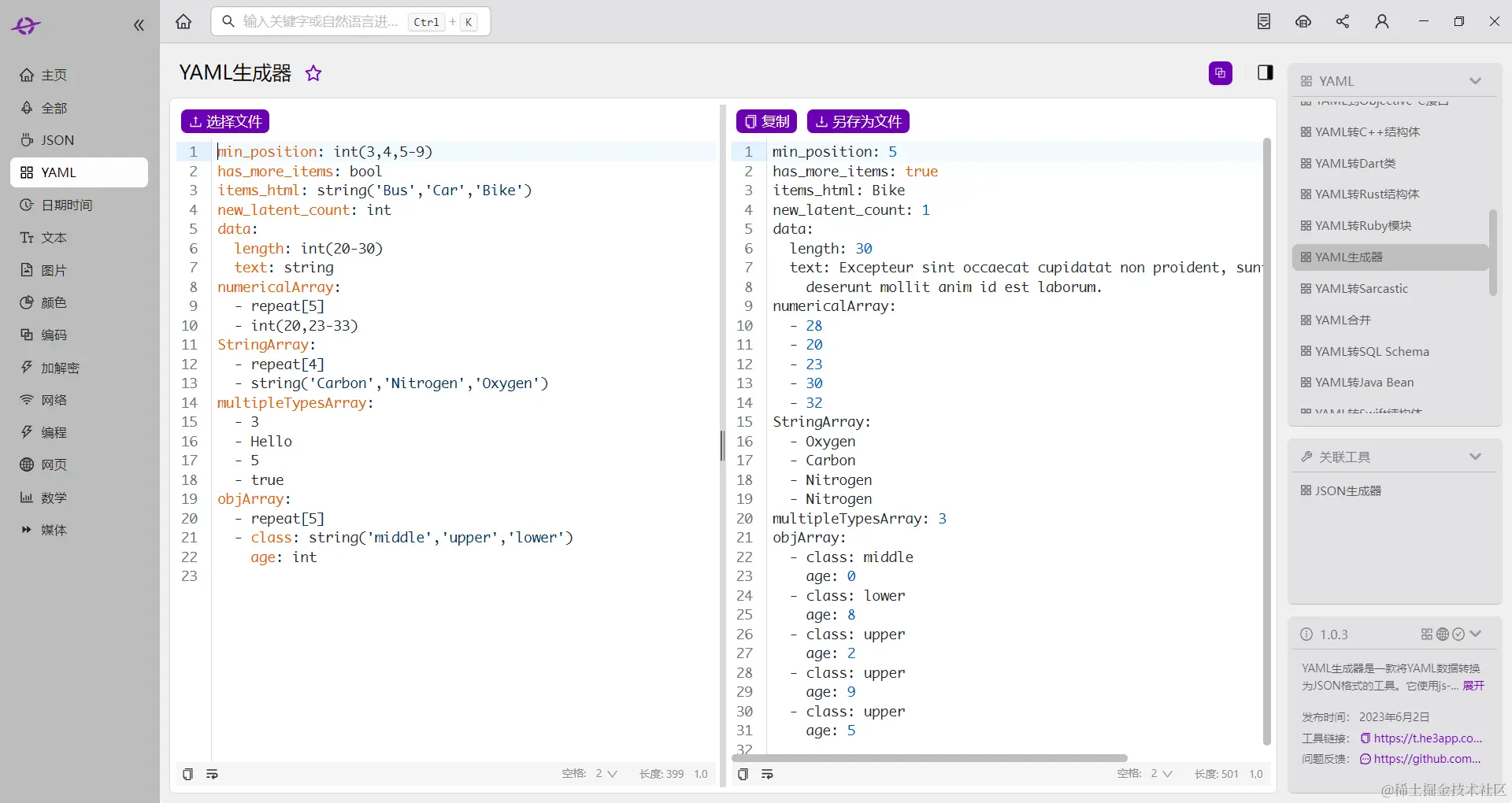Open the cloud server icon in title bar
The image size is (1512, 803).
(x=1303, y=22)
